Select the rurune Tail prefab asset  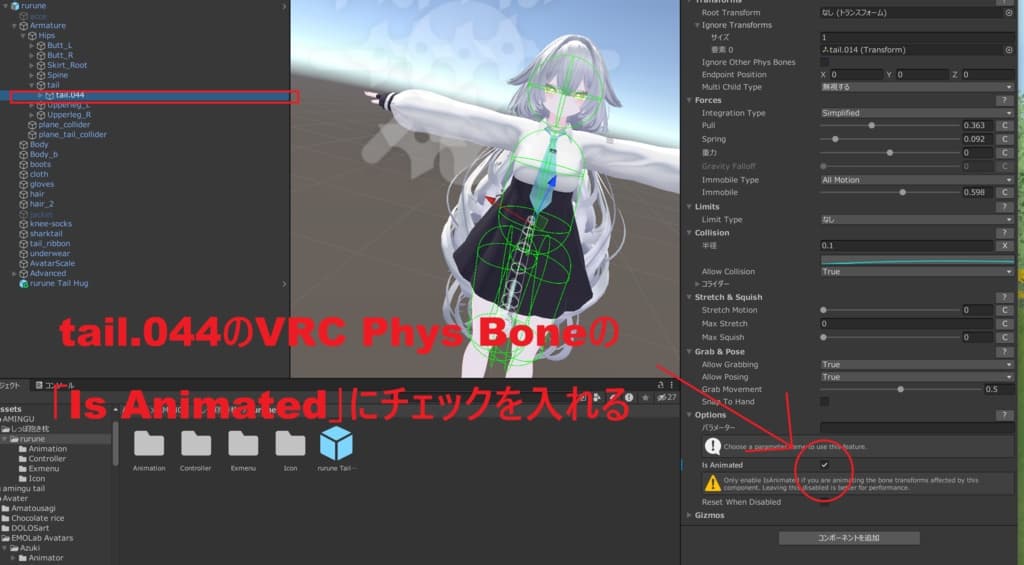(336, 444)
